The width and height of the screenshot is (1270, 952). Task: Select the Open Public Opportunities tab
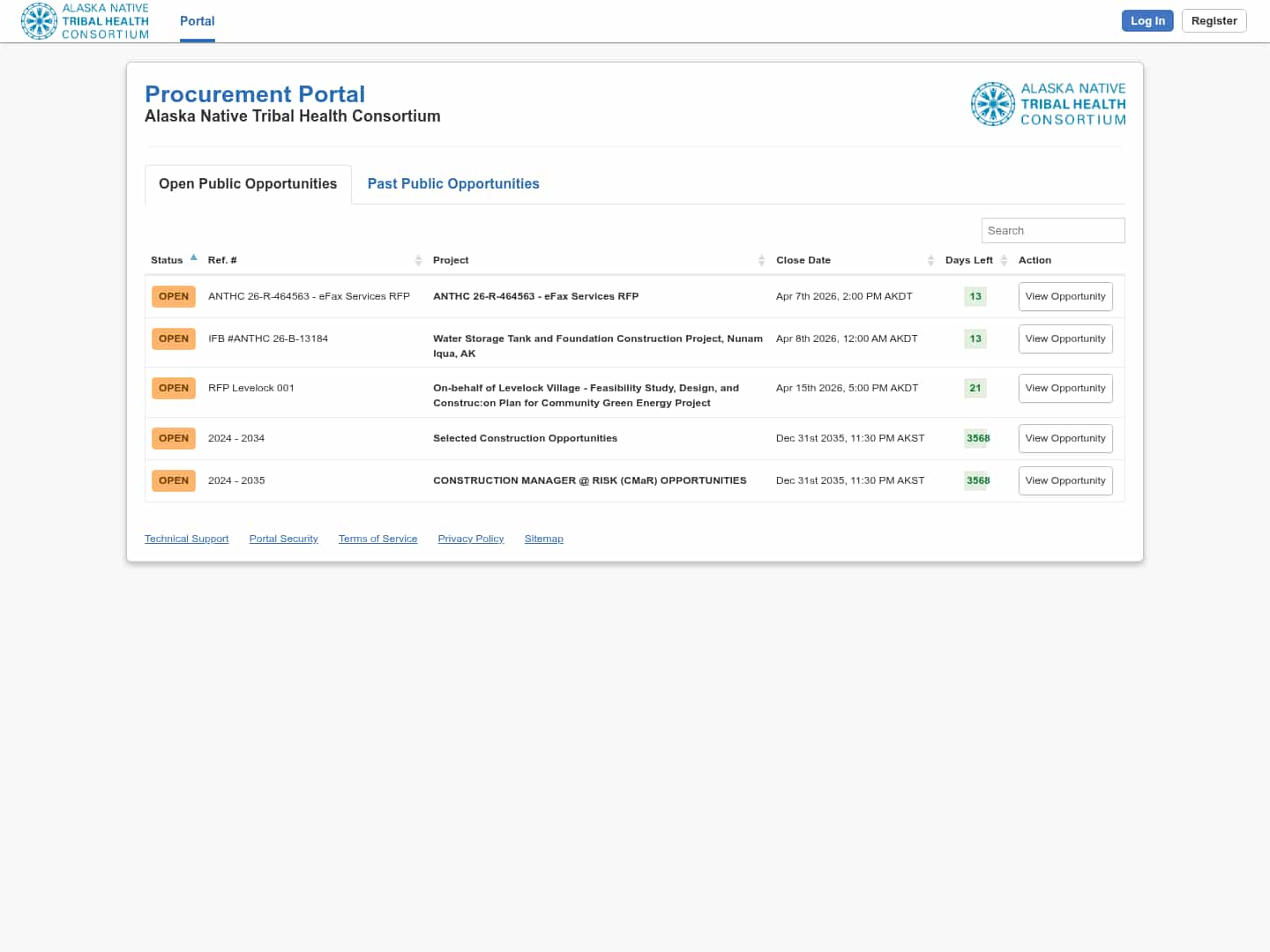pyautogui.click(x=248, y=183)
